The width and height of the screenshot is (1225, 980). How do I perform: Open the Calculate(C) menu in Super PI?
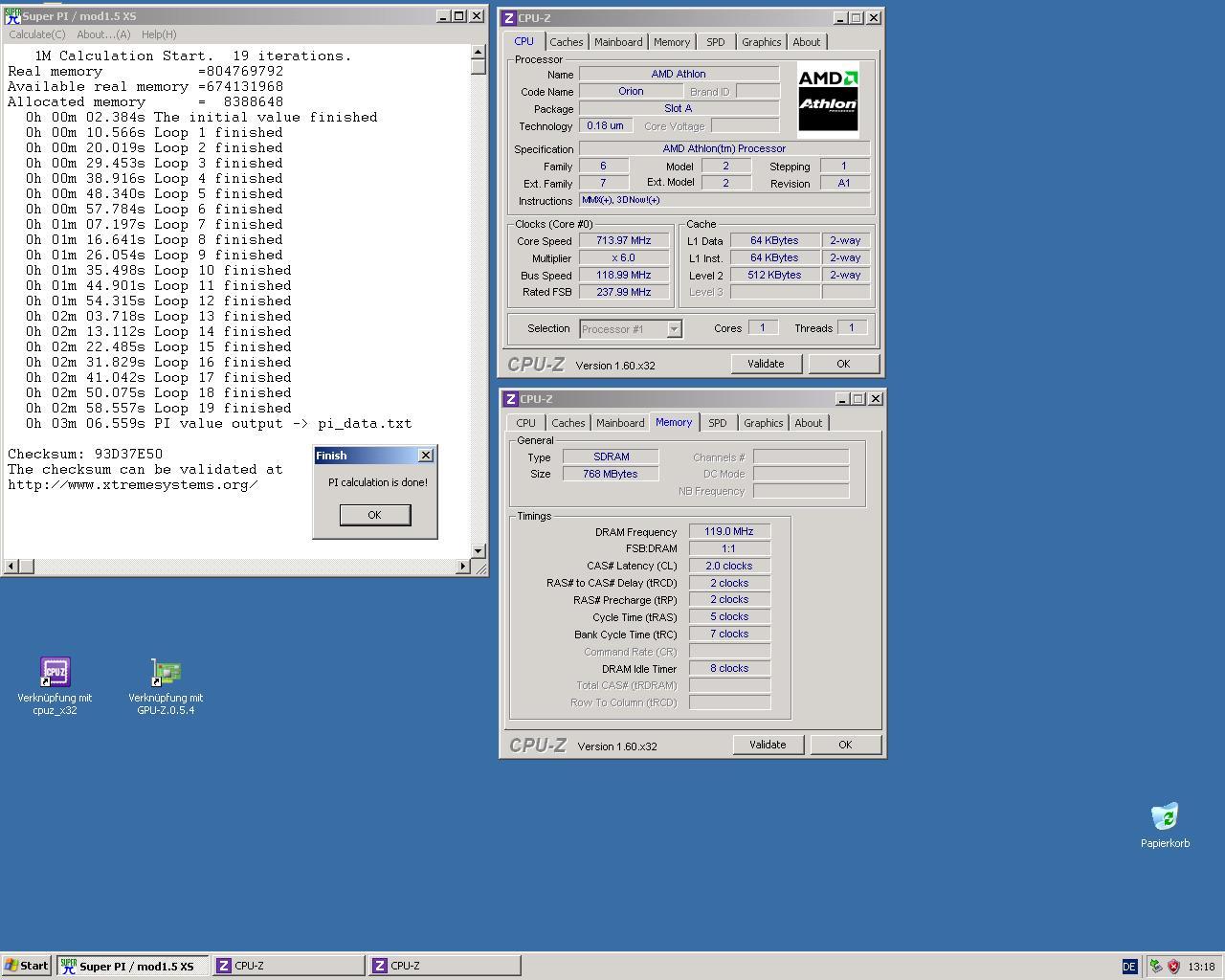coord(37,34)
